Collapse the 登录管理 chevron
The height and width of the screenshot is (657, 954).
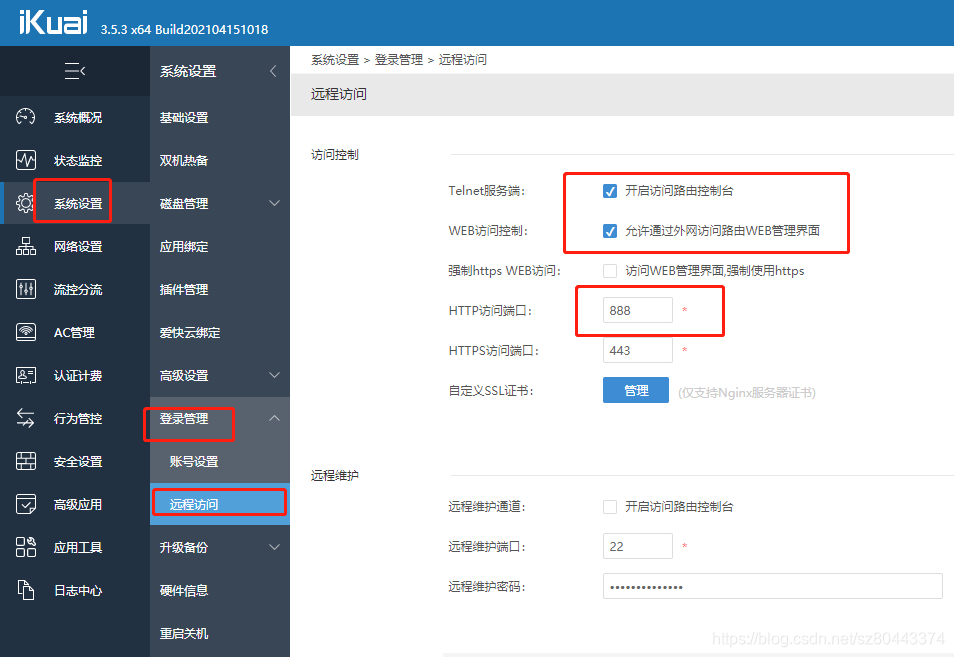tap(274, 418)
